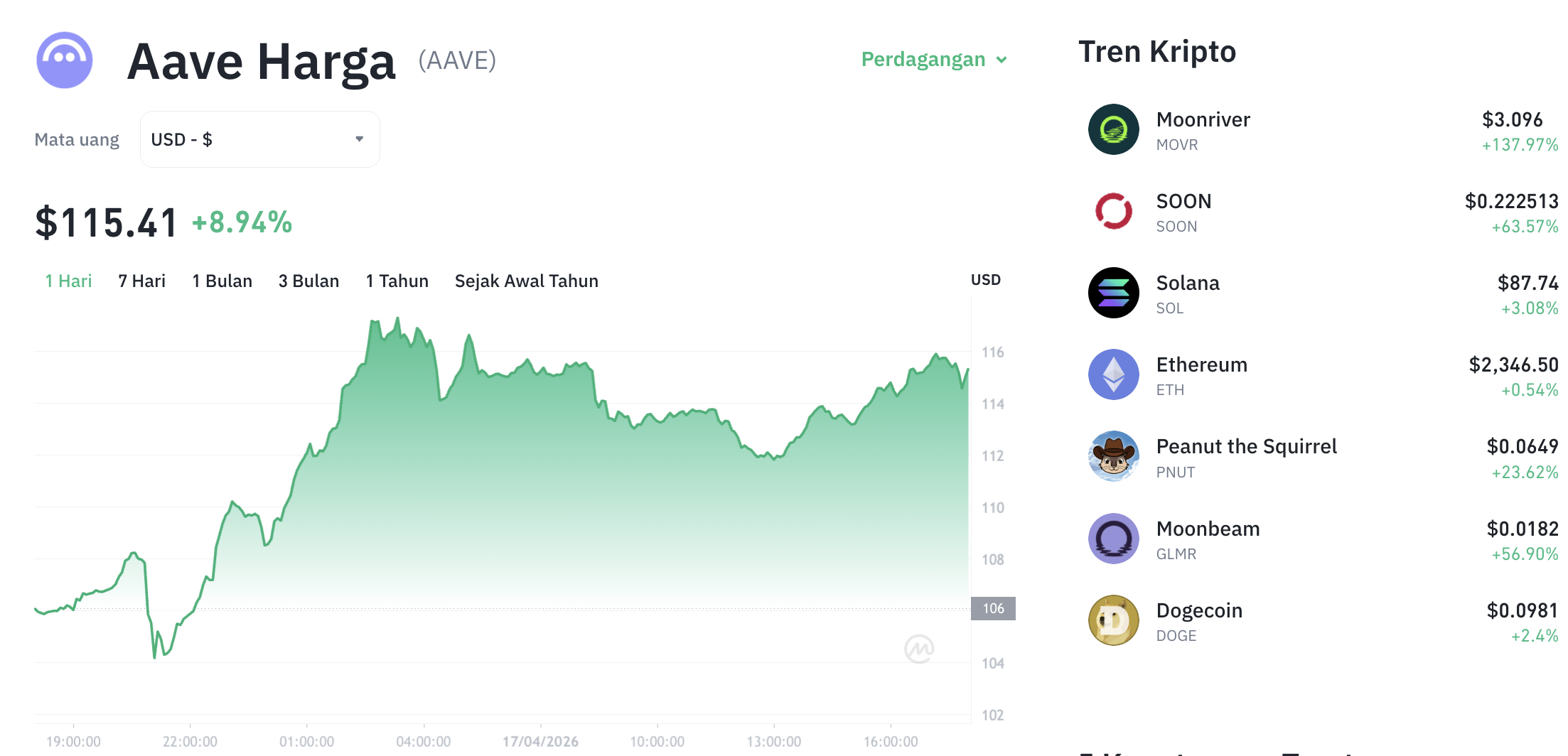The image size is (1568, 756).
Task: Click the CoinMarketCap watermark on the chart
Action: [x=919, y=647]
